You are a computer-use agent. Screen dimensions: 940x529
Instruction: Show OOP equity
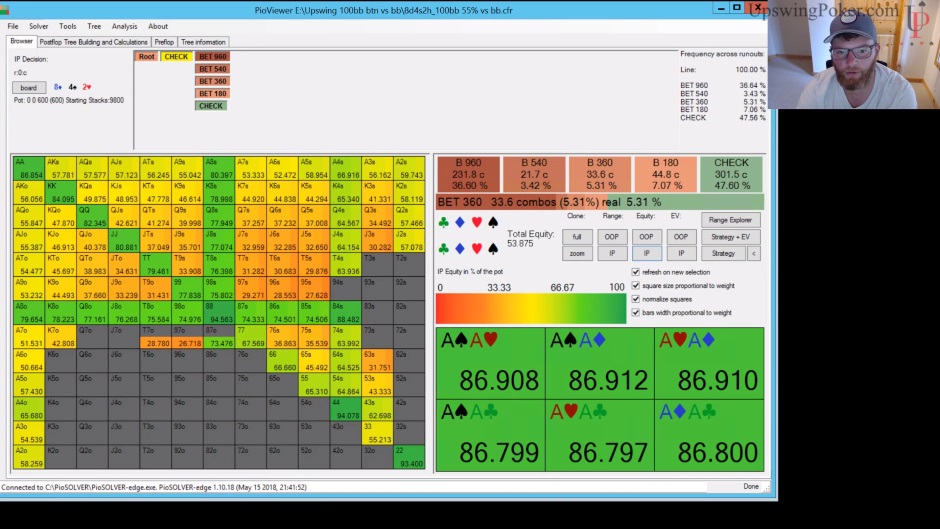click(x=646, y=237)
